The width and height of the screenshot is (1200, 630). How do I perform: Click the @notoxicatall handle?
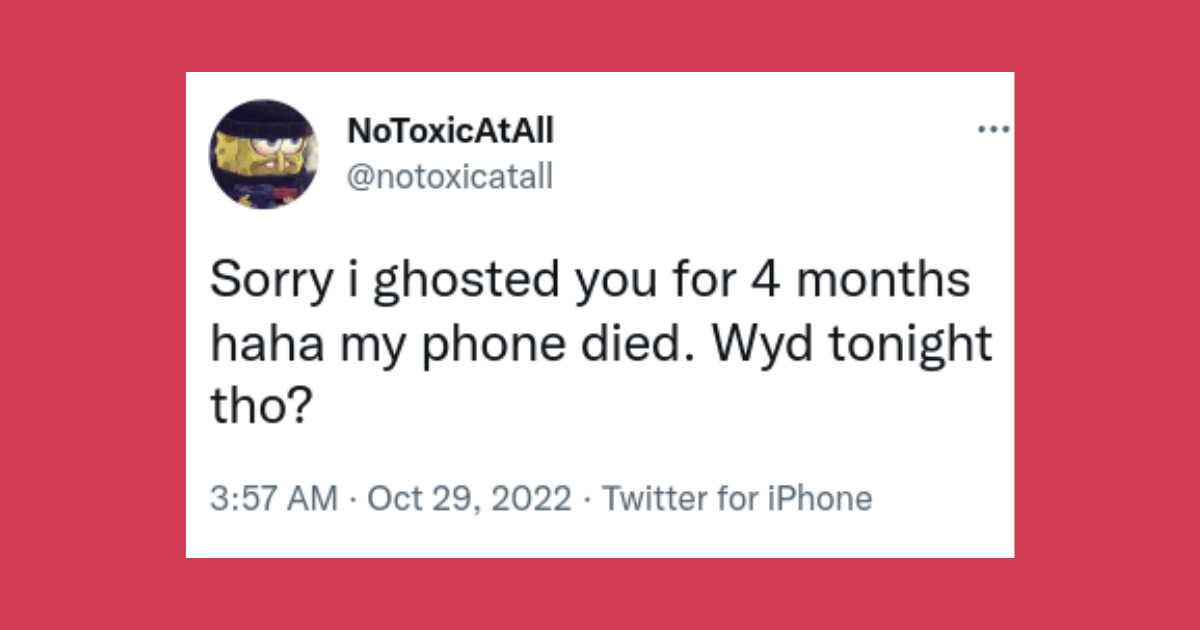pyautogui.click(x=450, y=176)
